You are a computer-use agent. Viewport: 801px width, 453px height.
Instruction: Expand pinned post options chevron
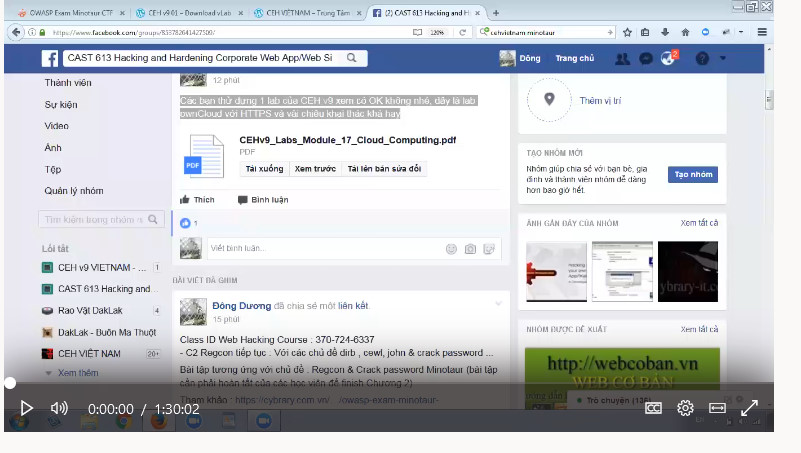498,304
